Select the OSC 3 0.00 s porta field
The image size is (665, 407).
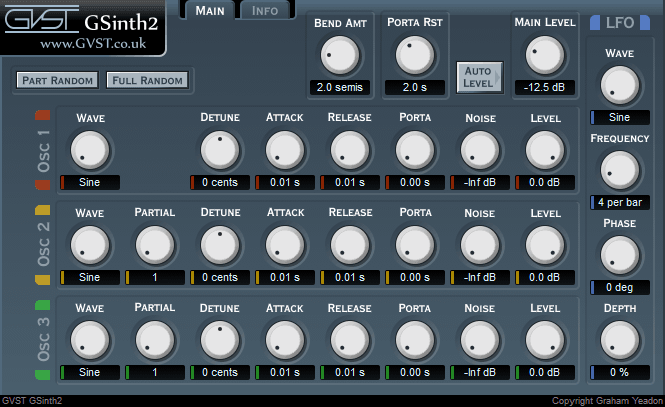point(415,372)
